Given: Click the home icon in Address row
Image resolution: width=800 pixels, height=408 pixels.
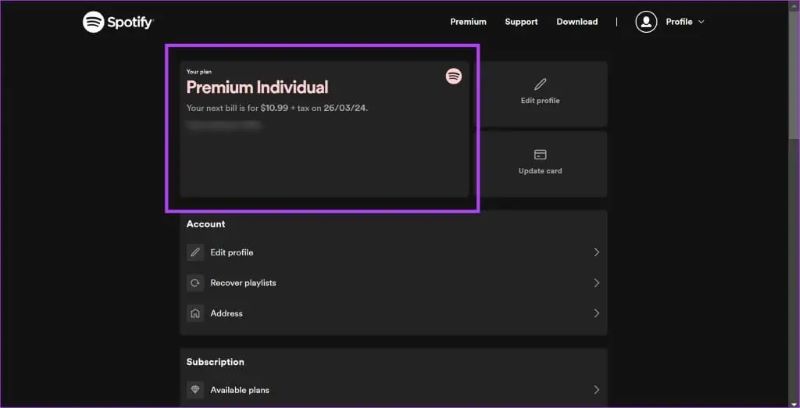Looking at the screenshot, I should [195, 314].
